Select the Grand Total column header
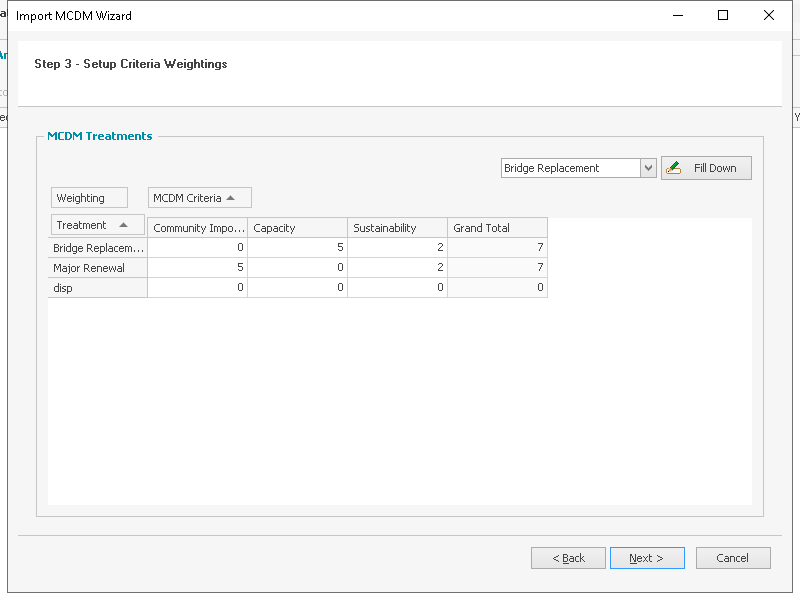This screenshot has height=600, width=800. [x=497, y=228]
